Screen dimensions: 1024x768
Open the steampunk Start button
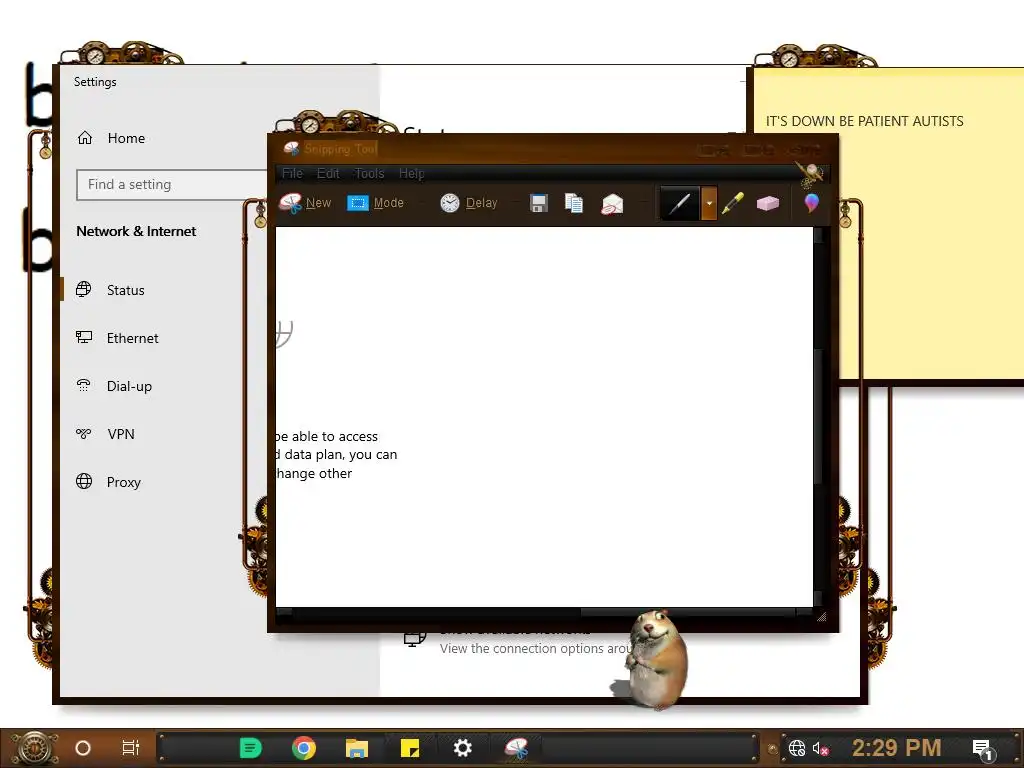[x=33, y=748]
